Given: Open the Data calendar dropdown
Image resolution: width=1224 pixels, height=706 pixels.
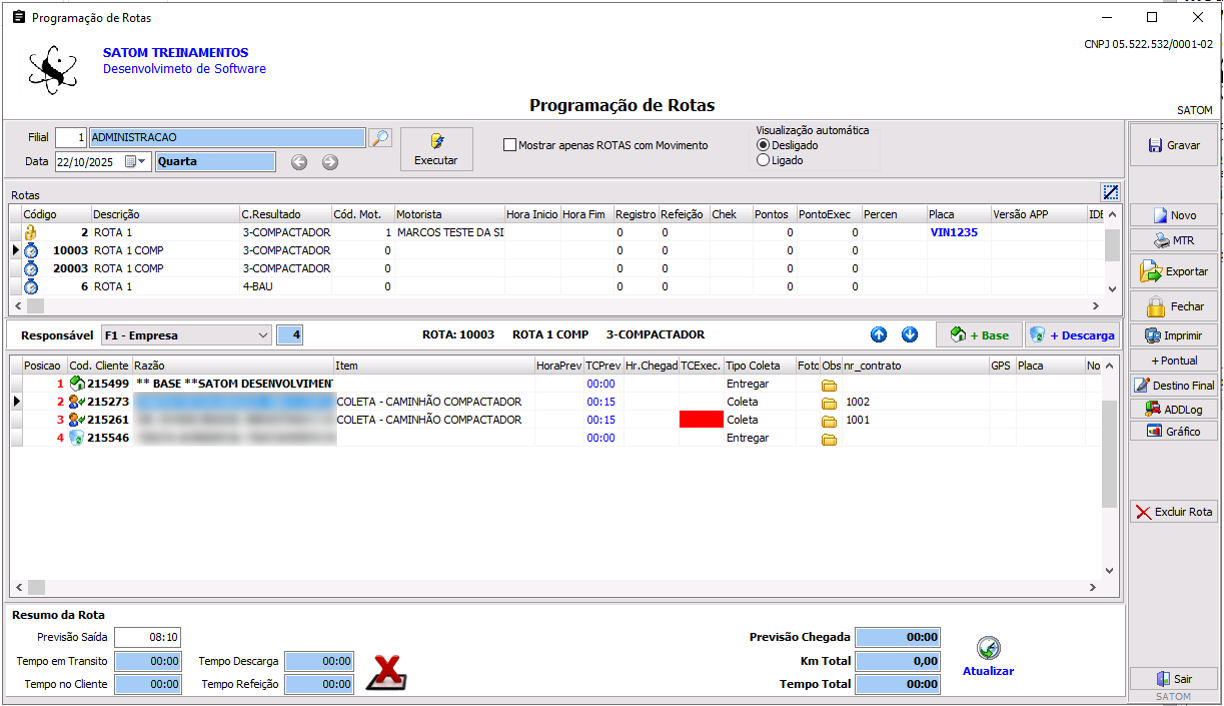Looking at the screenshot, I should [x=136, y=162].
